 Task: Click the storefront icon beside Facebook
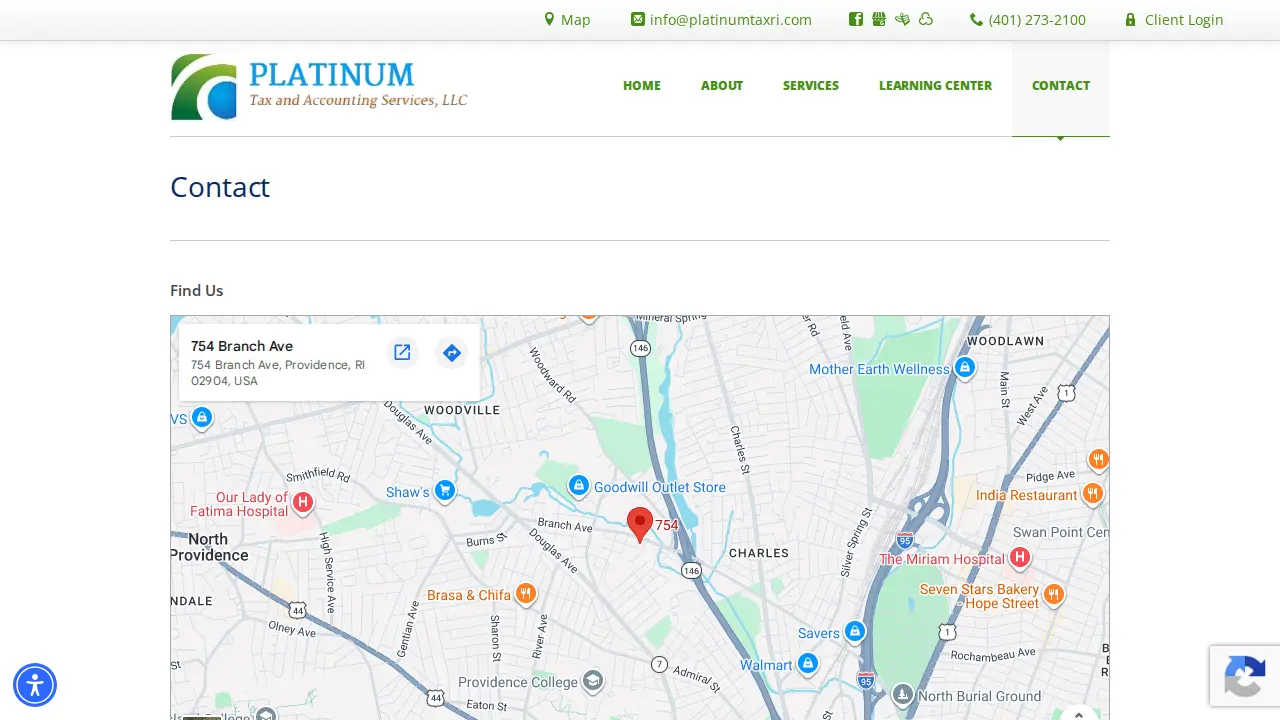(x=879, y=19)
